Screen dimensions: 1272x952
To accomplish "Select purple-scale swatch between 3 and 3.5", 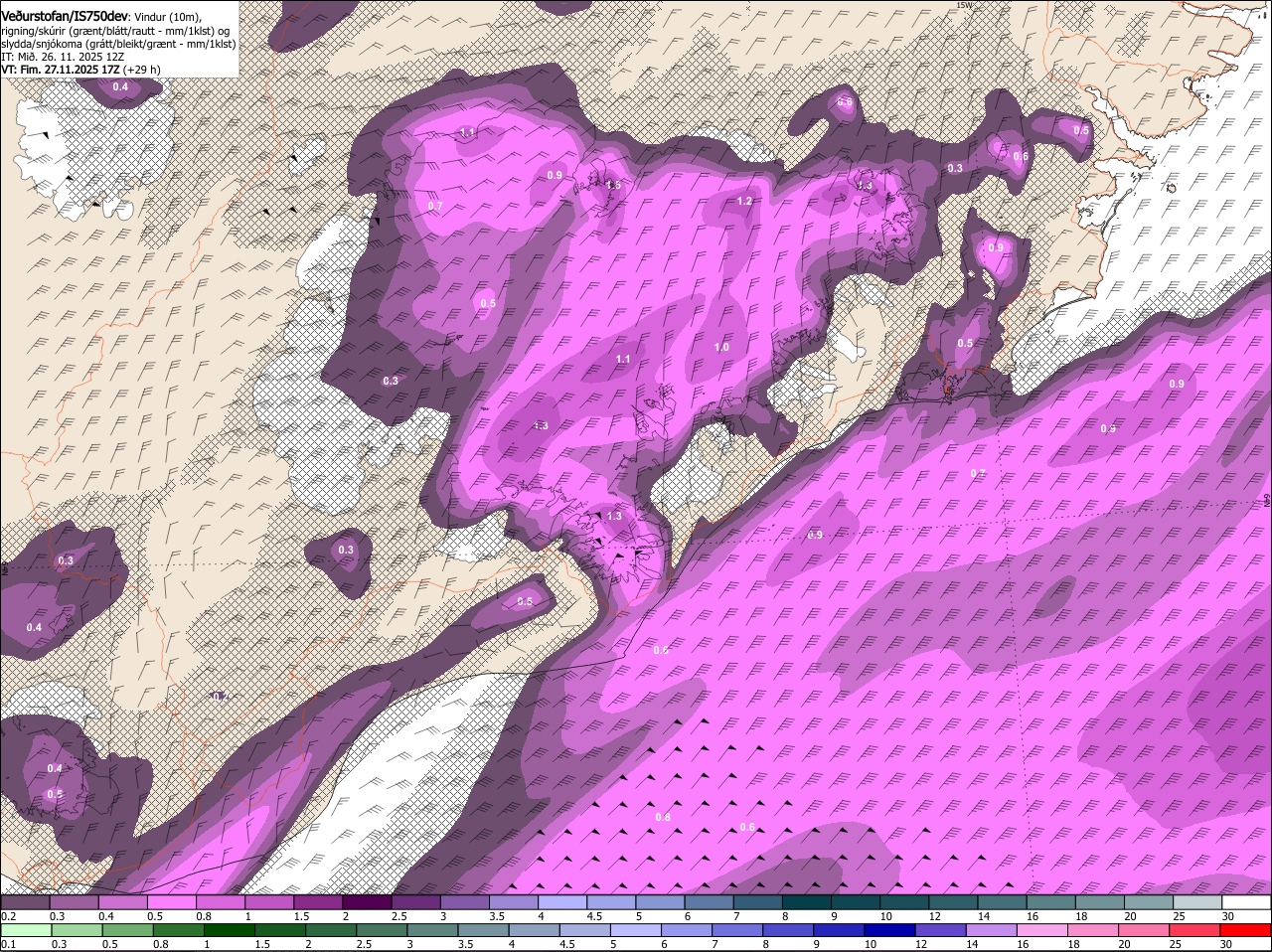I will pyautogui.click(x=463, y=902).
